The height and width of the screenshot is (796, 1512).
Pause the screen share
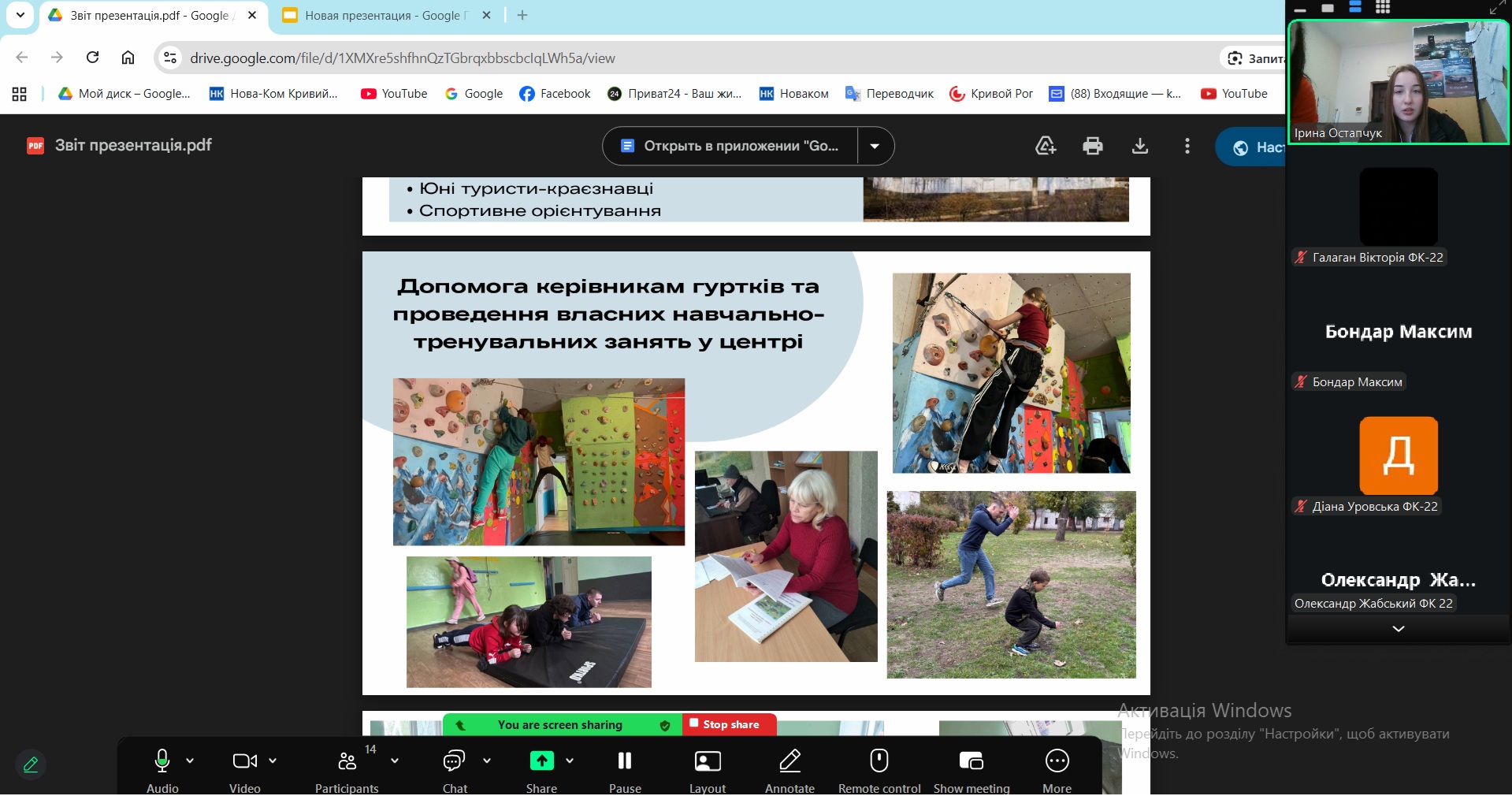[624, 761]
